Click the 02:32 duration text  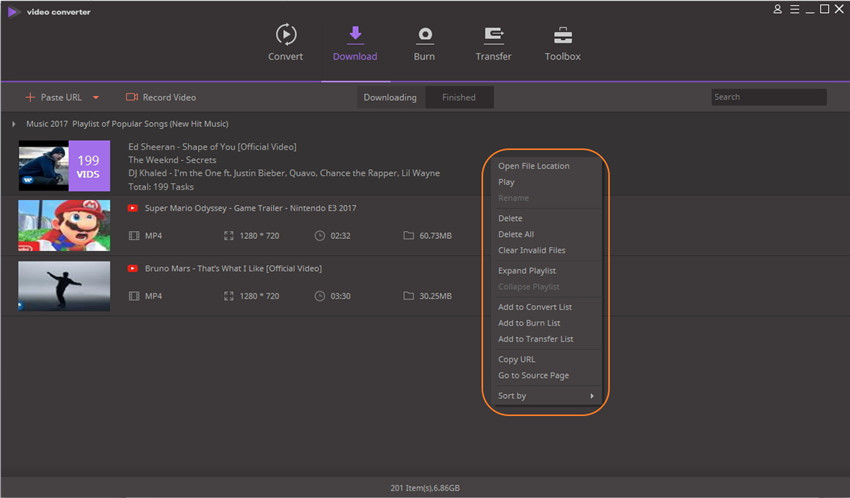(x=340, y=236)
